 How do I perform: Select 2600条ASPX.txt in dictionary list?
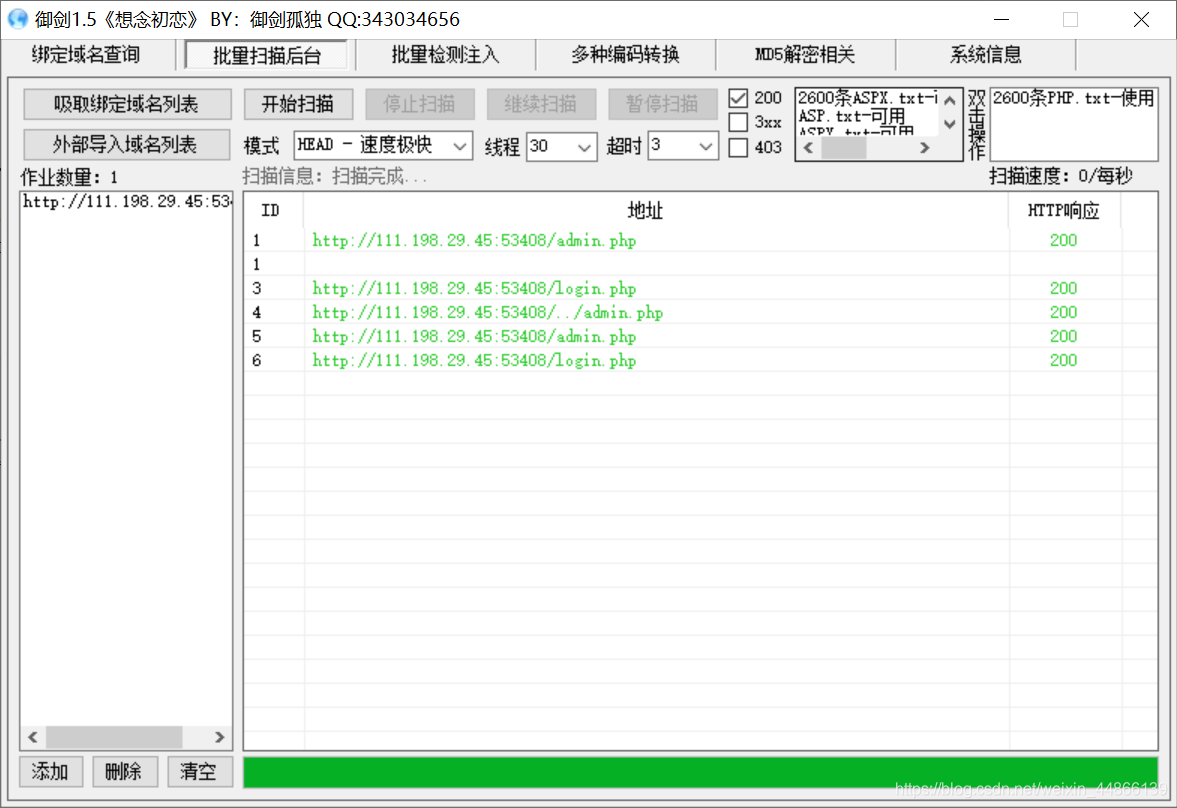coord(867,98)
